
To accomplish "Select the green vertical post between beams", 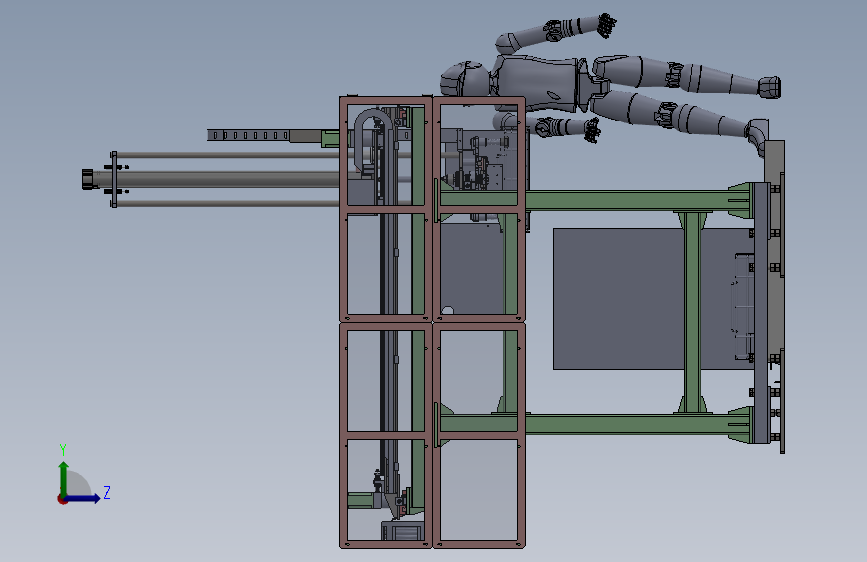I will 692,313.
